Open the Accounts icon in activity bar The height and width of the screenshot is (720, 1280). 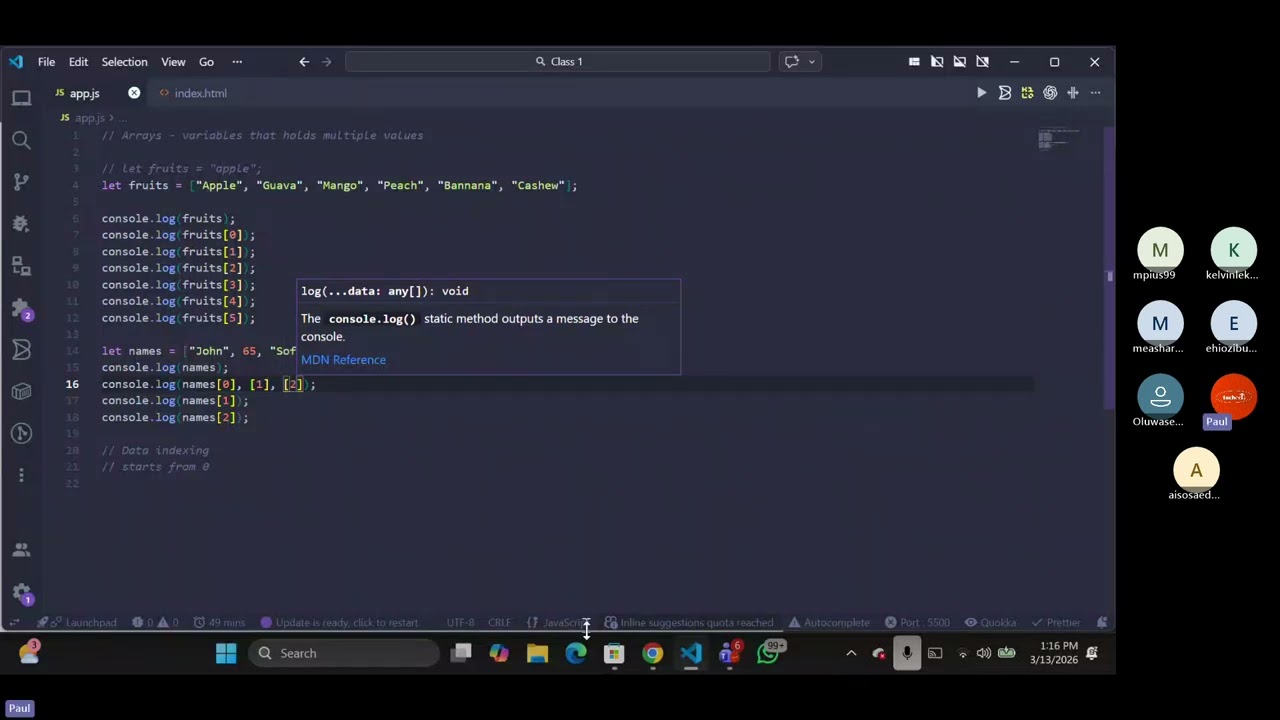[21, 550]
